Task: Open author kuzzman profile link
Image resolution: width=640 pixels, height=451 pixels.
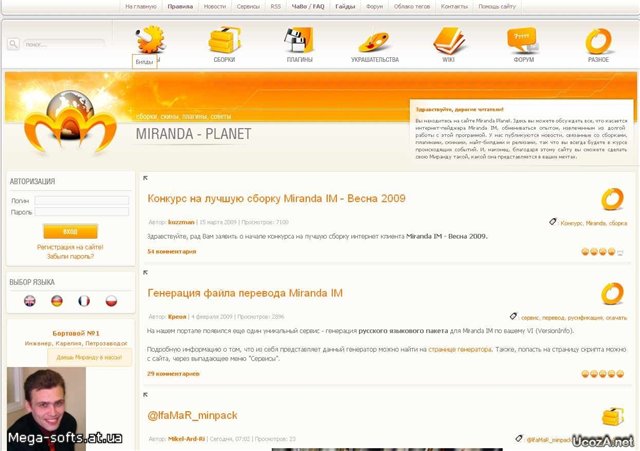Action: [x=181, y=222]
